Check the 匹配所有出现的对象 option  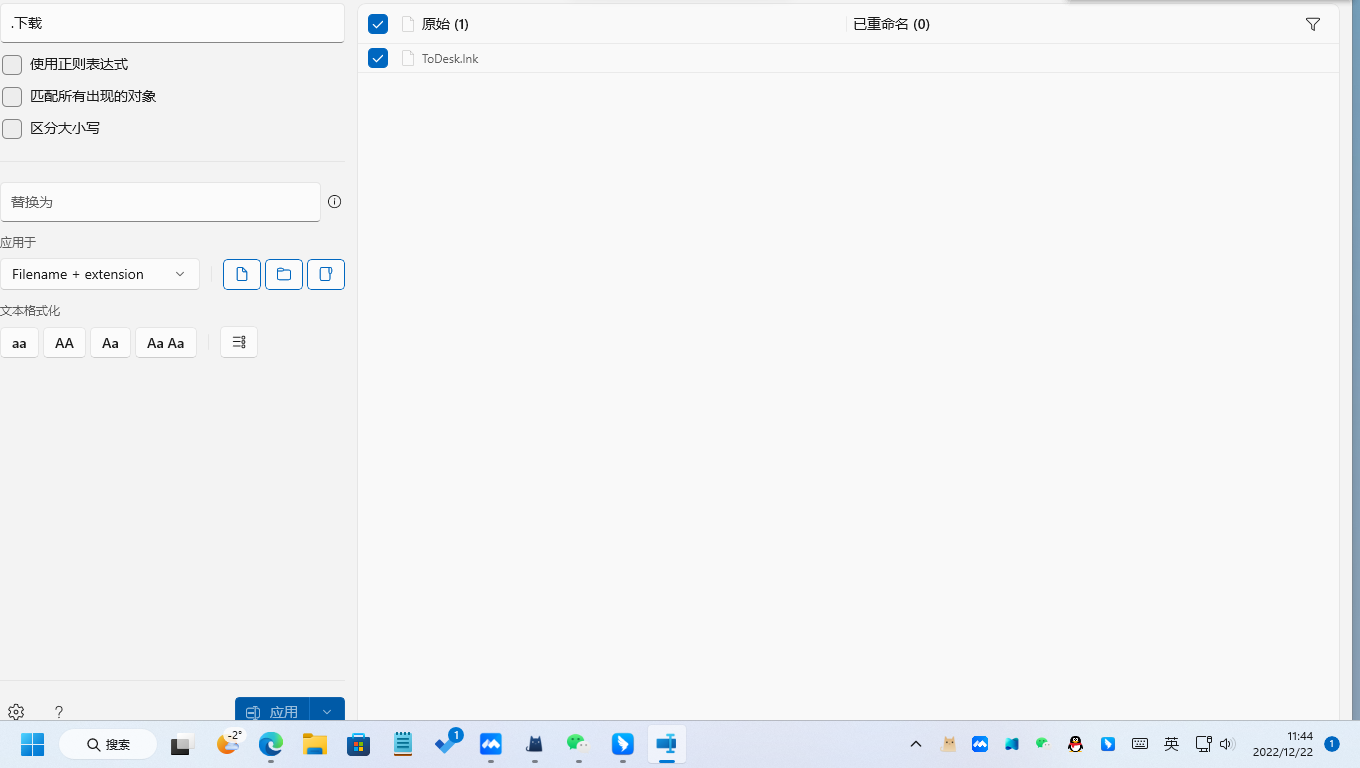12,97
